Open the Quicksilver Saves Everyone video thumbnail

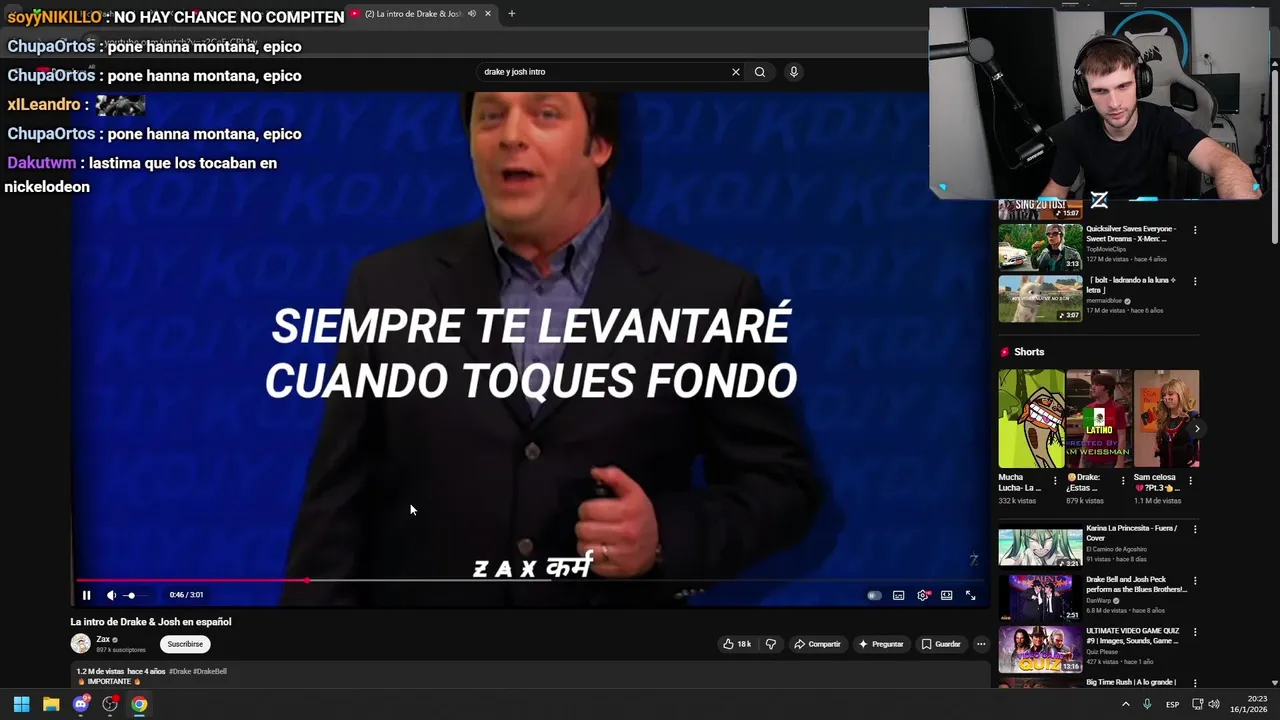tap(1040, 247)
